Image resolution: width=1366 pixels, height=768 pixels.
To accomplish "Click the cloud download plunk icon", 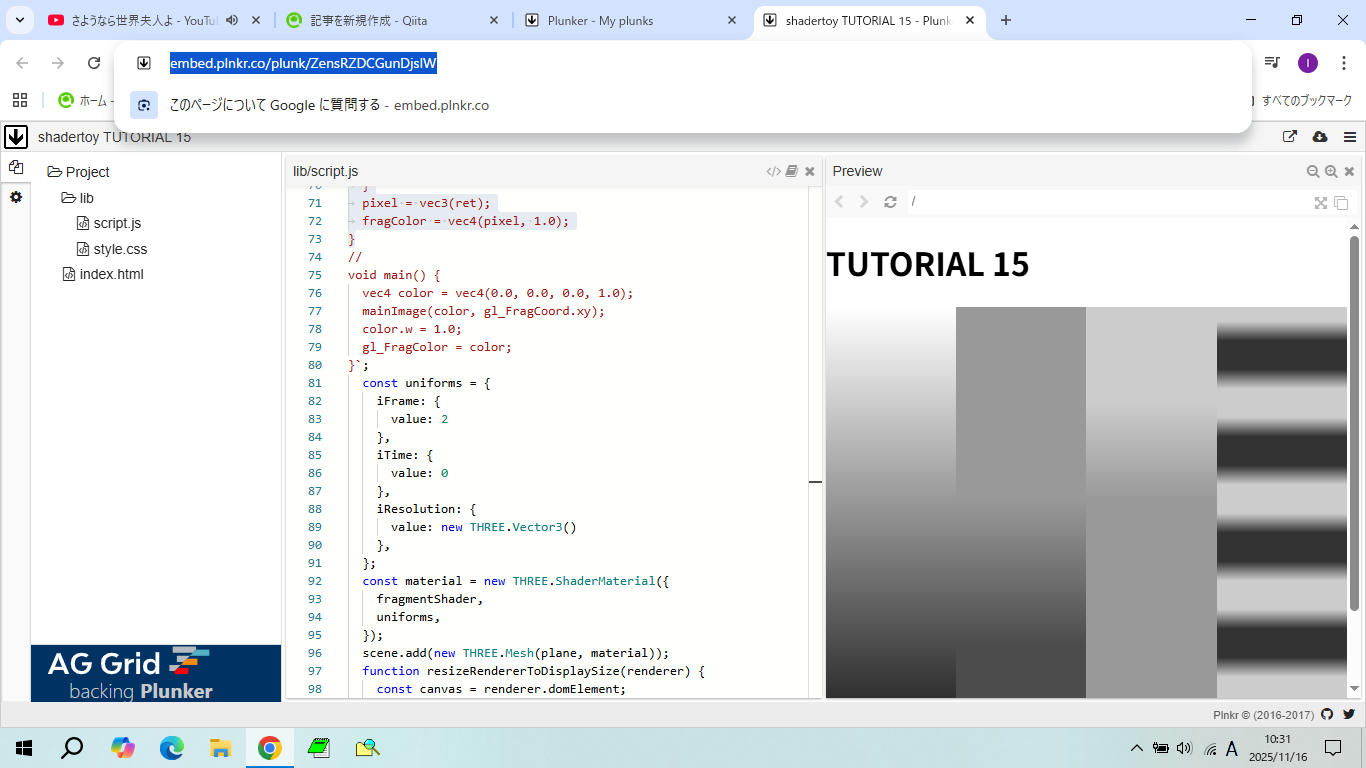I will tap(1320, 137).
